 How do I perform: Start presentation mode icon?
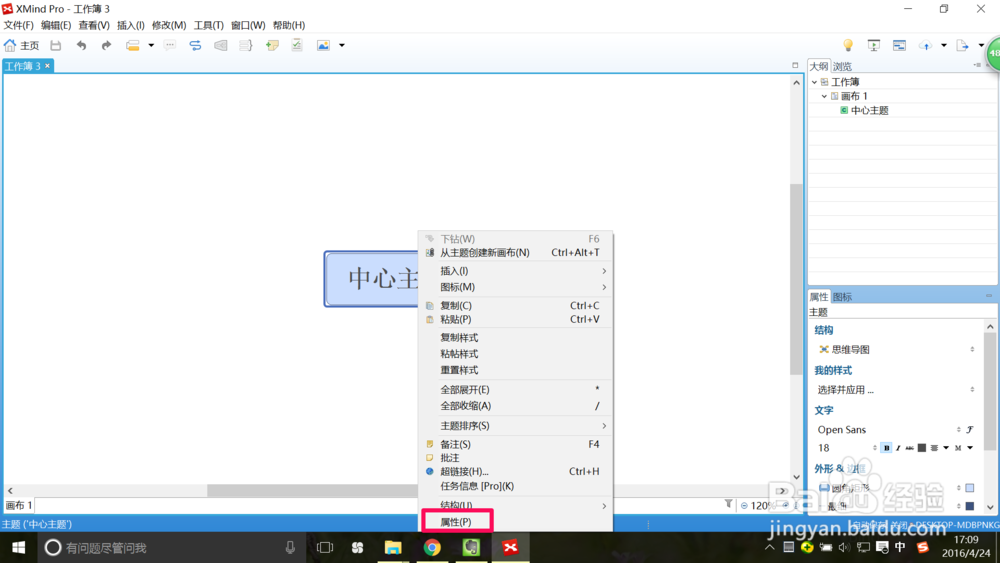(874, 45)
